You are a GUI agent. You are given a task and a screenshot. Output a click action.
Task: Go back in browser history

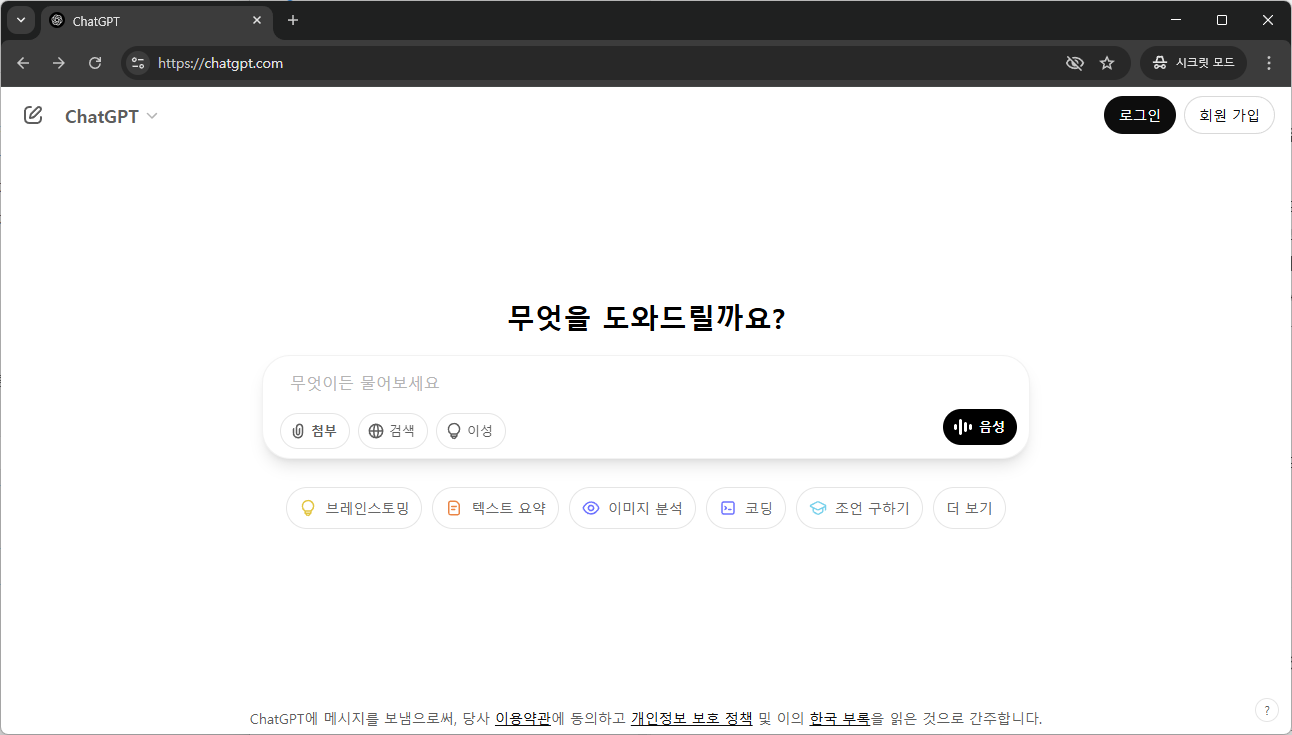[23, 63]
